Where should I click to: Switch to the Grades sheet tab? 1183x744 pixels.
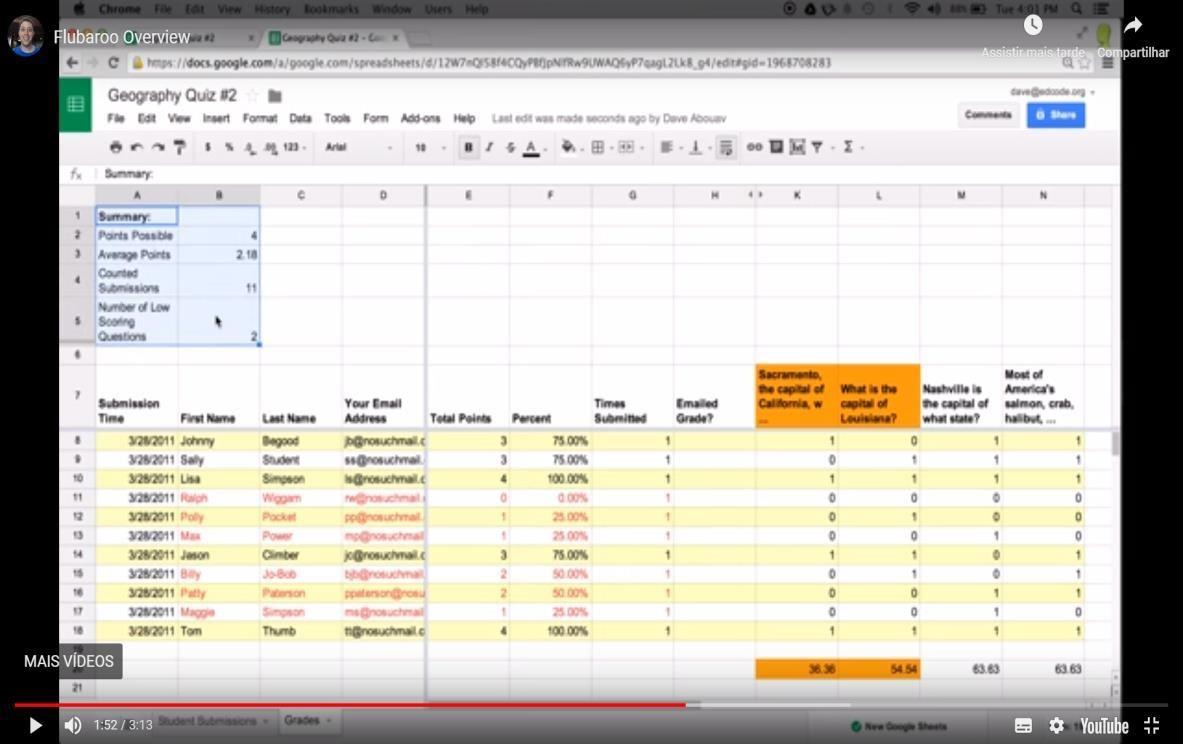pyautogui.click(x=302, y=721)
